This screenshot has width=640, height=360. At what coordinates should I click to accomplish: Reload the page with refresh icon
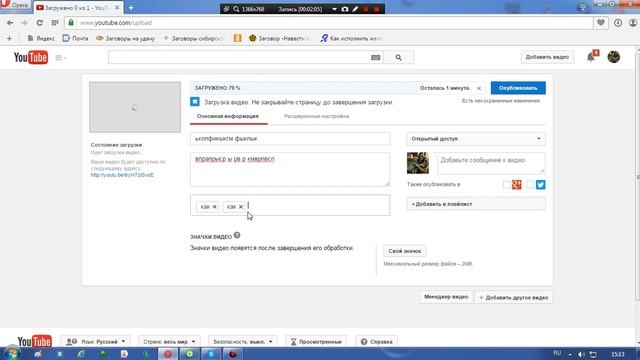tap(40, 23)
